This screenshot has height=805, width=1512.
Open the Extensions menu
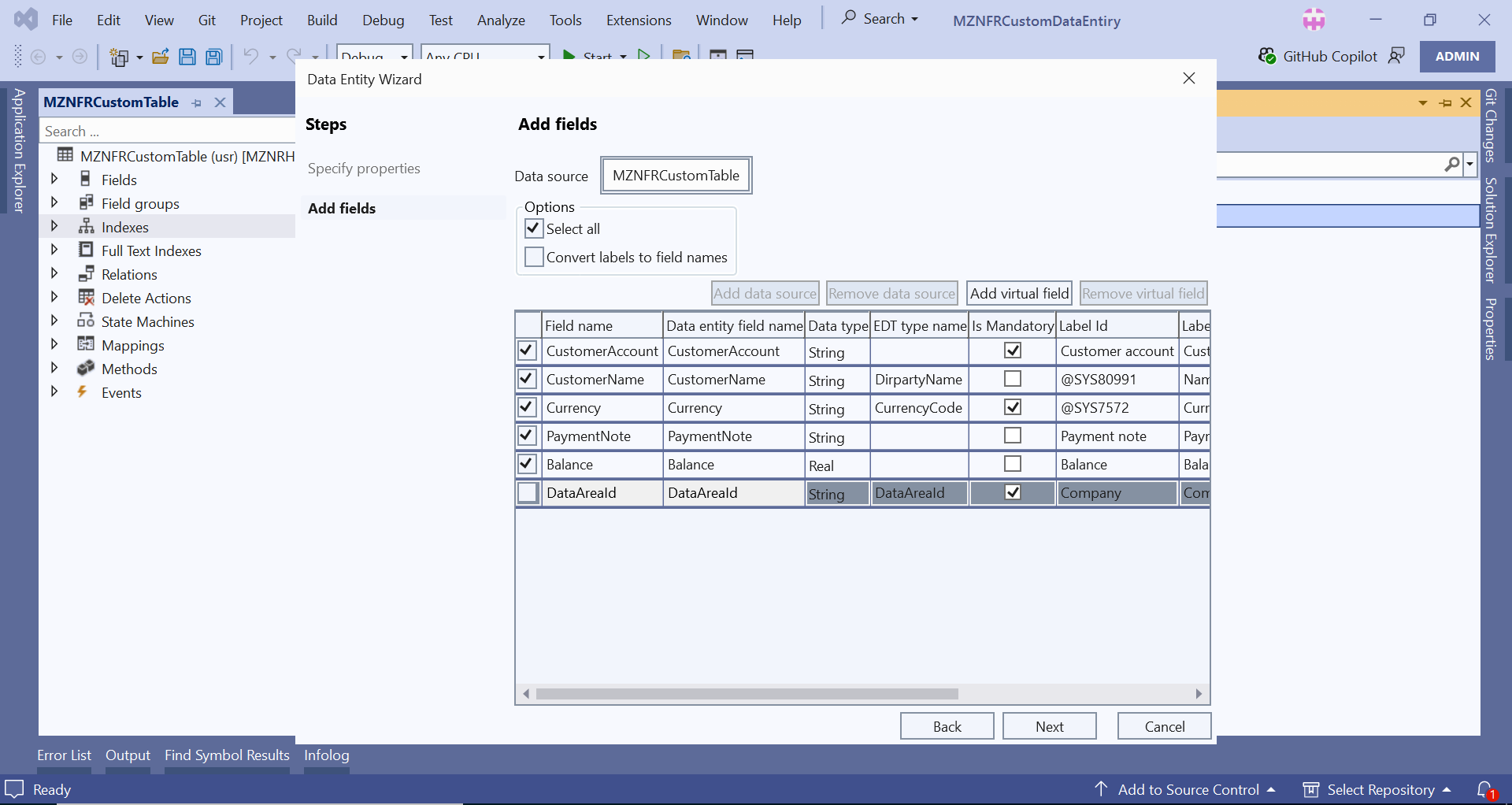[639, 20]
